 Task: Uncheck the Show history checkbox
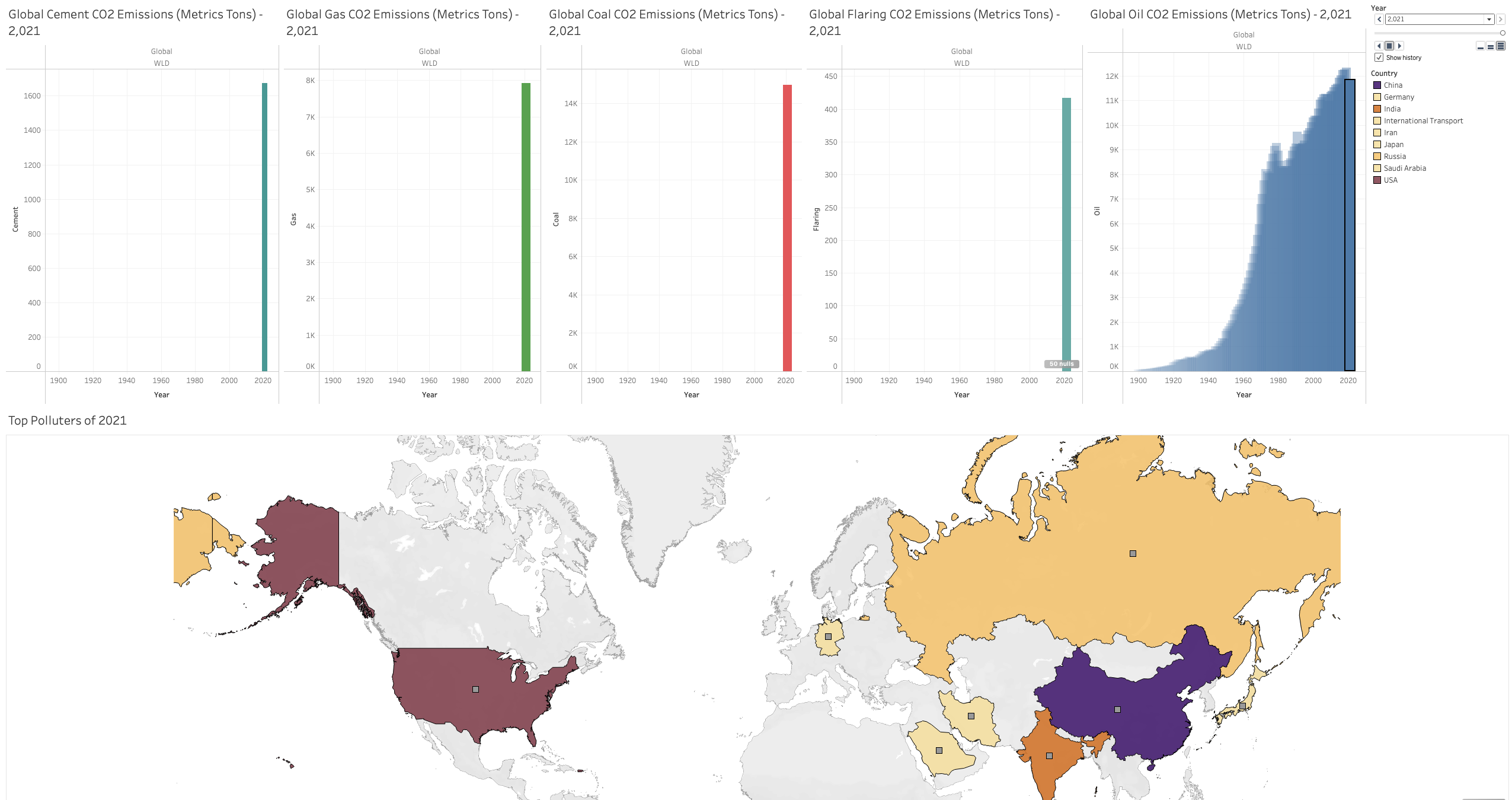click(1379, 58)
